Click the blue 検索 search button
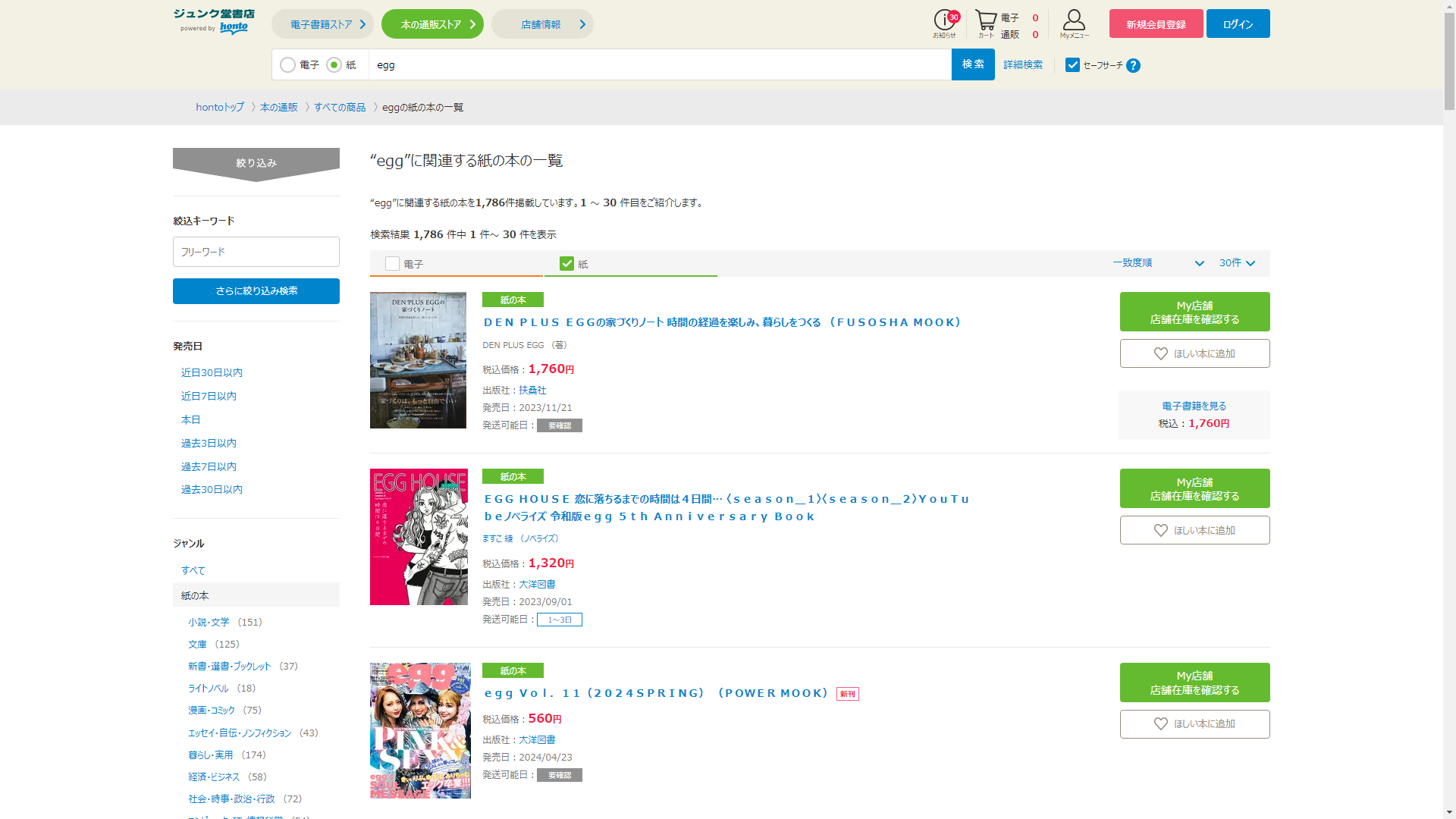The width and height of the screenshot is (1456, 819). (972, 64)
